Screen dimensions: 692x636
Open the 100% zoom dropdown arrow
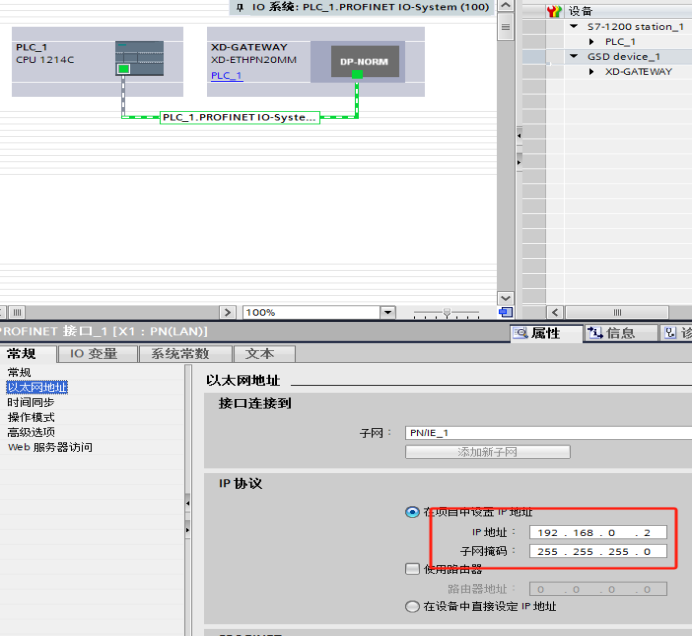[387, 312]
